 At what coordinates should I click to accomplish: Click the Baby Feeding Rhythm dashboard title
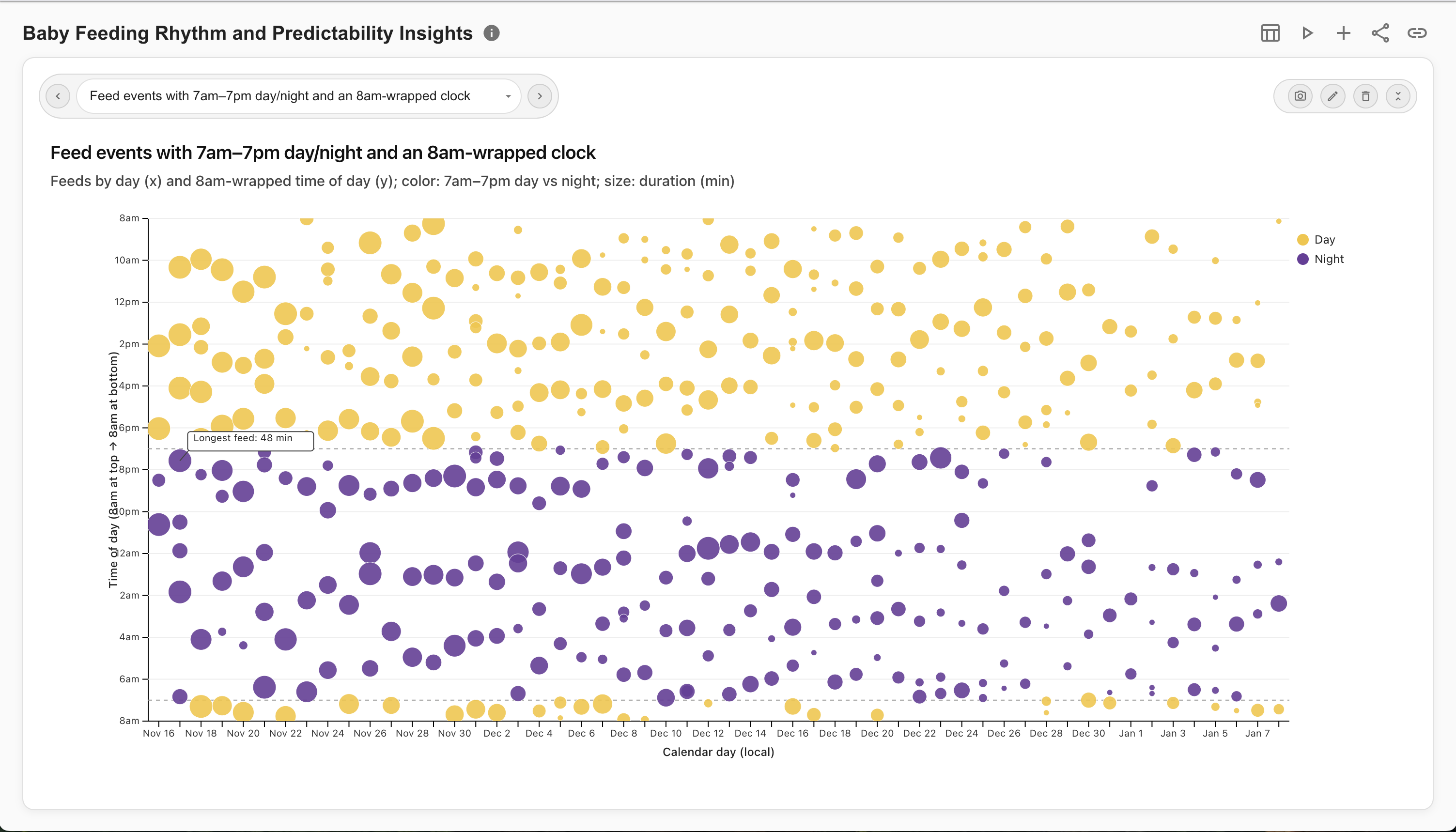pos(248,33)
